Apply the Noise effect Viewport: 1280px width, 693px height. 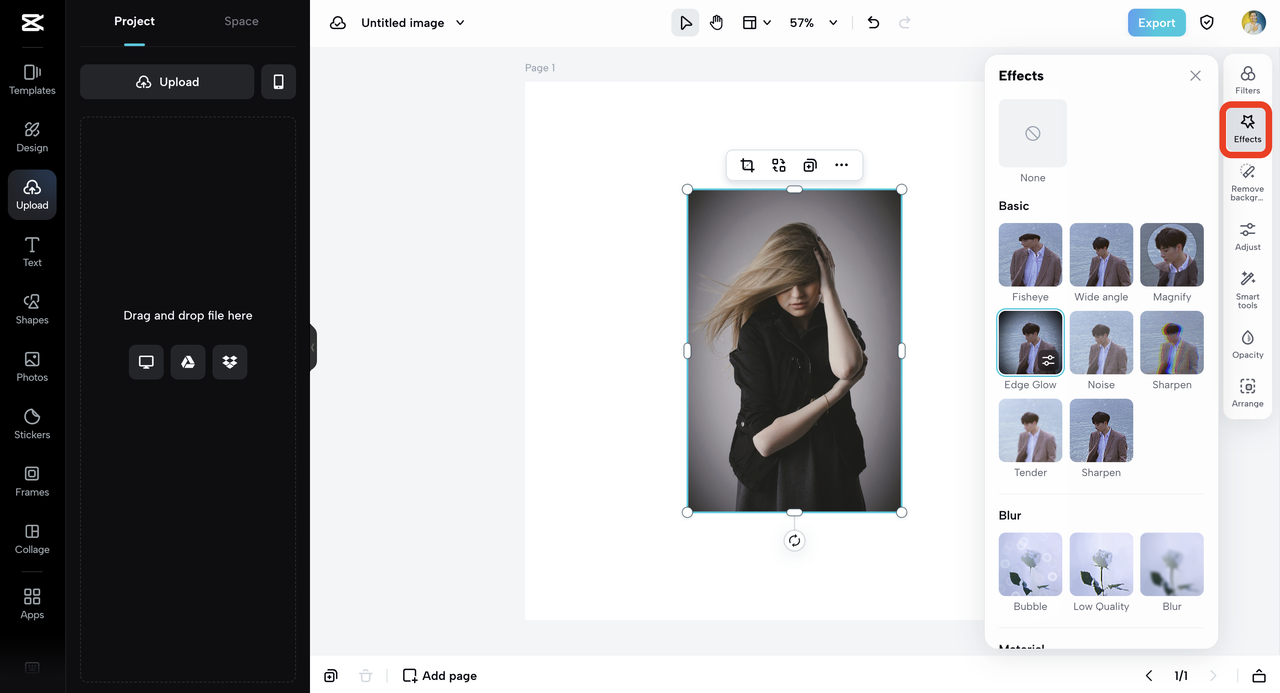point(1101,343)
